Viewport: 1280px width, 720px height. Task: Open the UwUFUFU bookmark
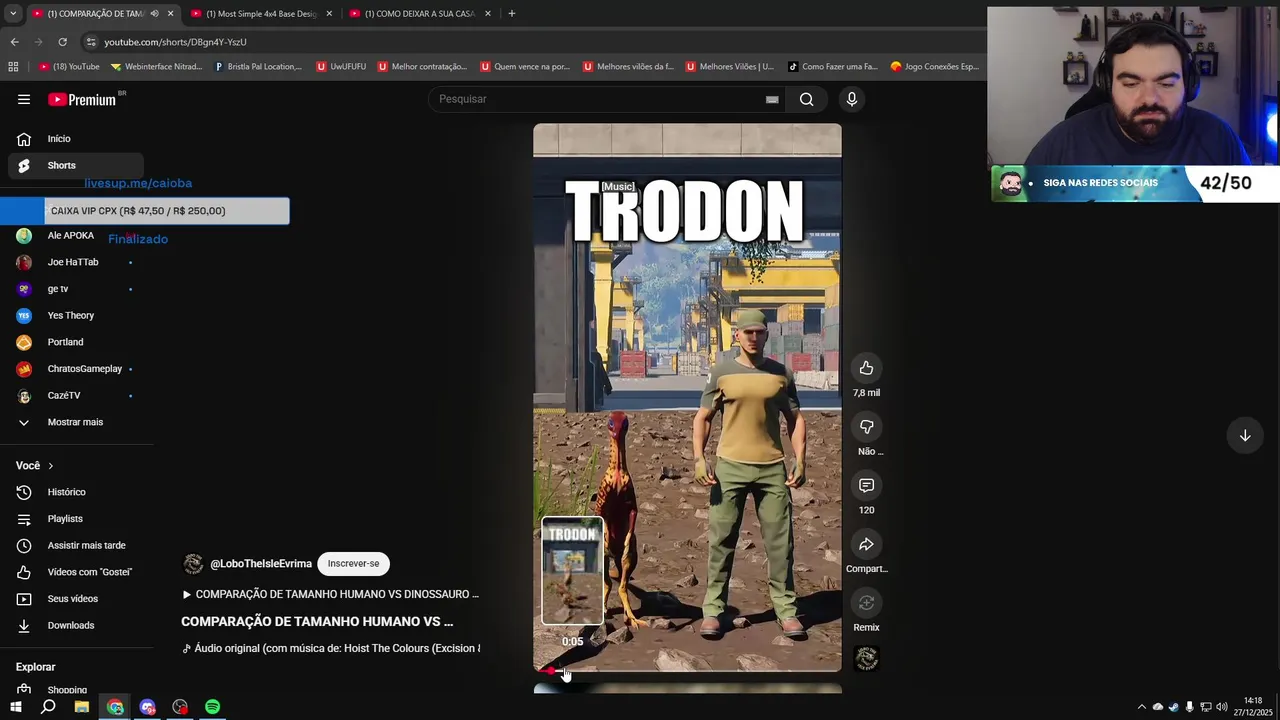341,67
